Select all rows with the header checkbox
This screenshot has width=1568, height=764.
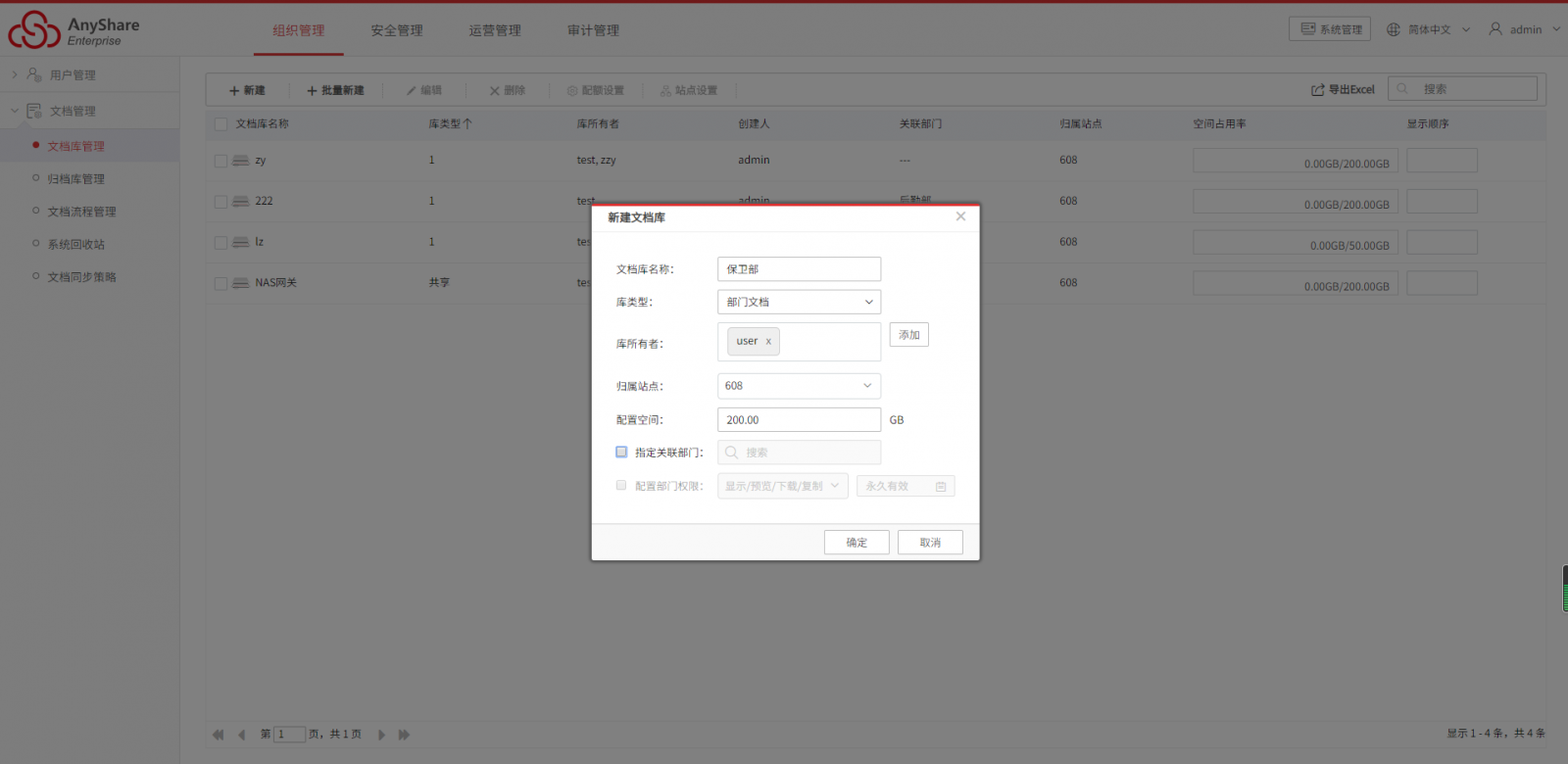coord(220,124)
